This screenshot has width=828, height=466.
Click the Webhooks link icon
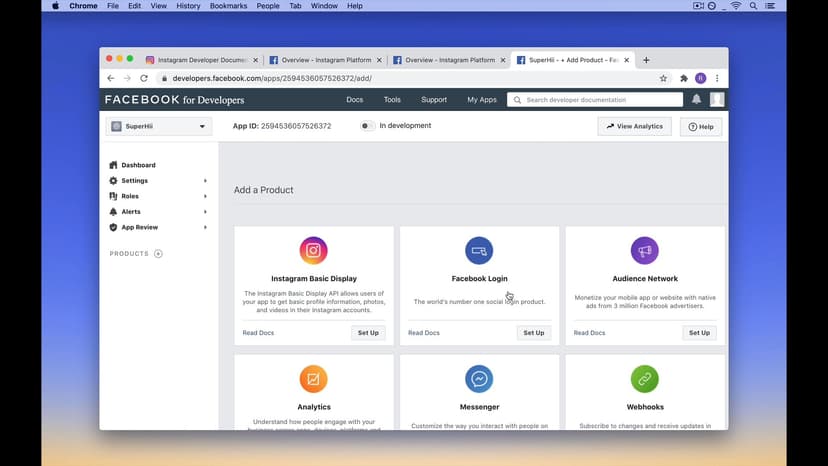pos(644,379)
